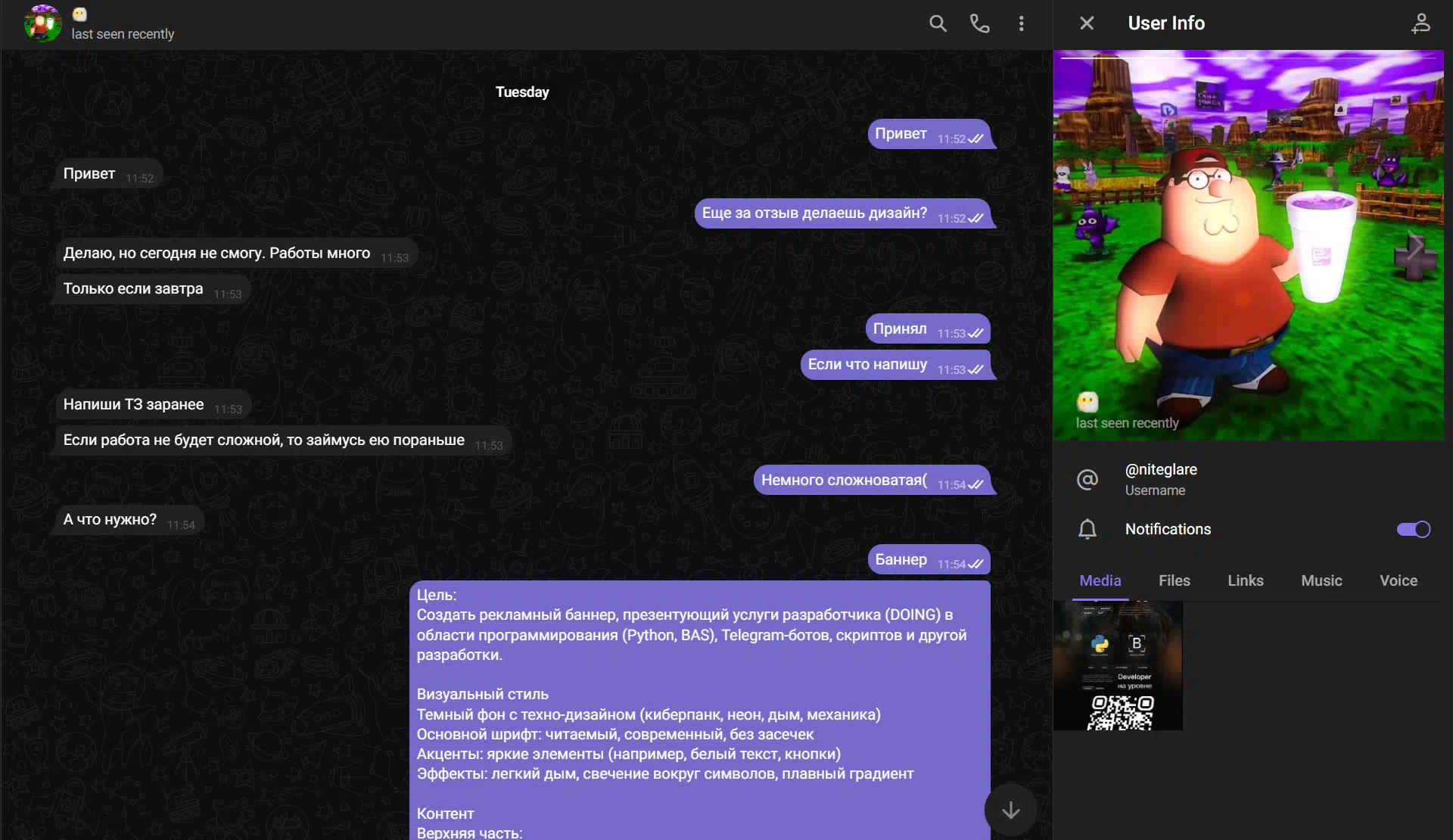Select message 'Еще за отзыв делаешь дизайн?'
The image size is (1453, 840).
coord(842,213)
